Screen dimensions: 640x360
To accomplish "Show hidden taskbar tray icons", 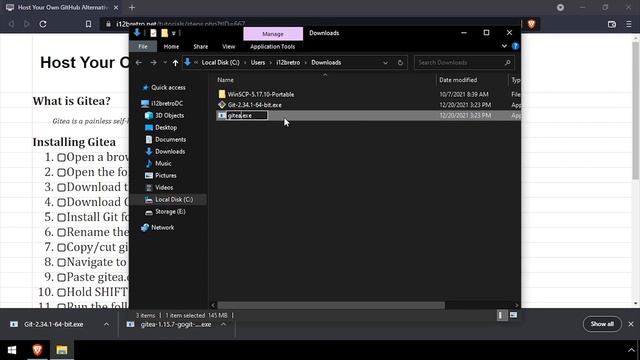I will (x=631, y=350).
